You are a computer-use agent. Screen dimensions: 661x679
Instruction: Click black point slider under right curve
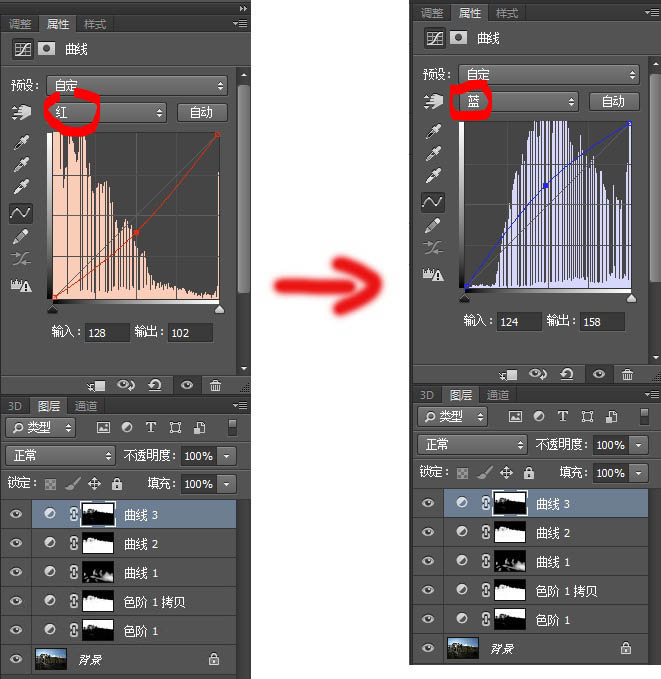(x=464, y=298)
